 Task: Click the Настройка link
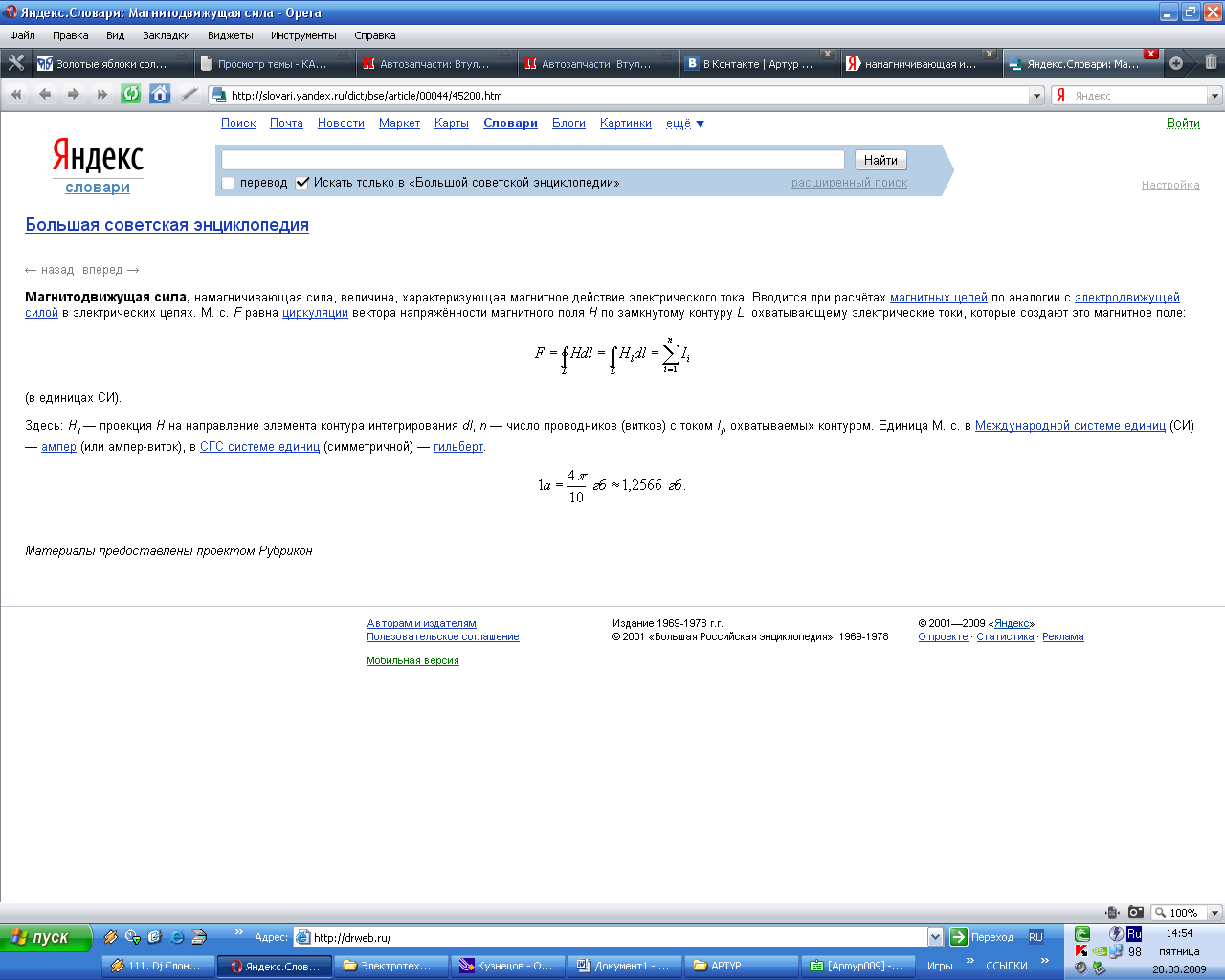[x=1170, y=185]
